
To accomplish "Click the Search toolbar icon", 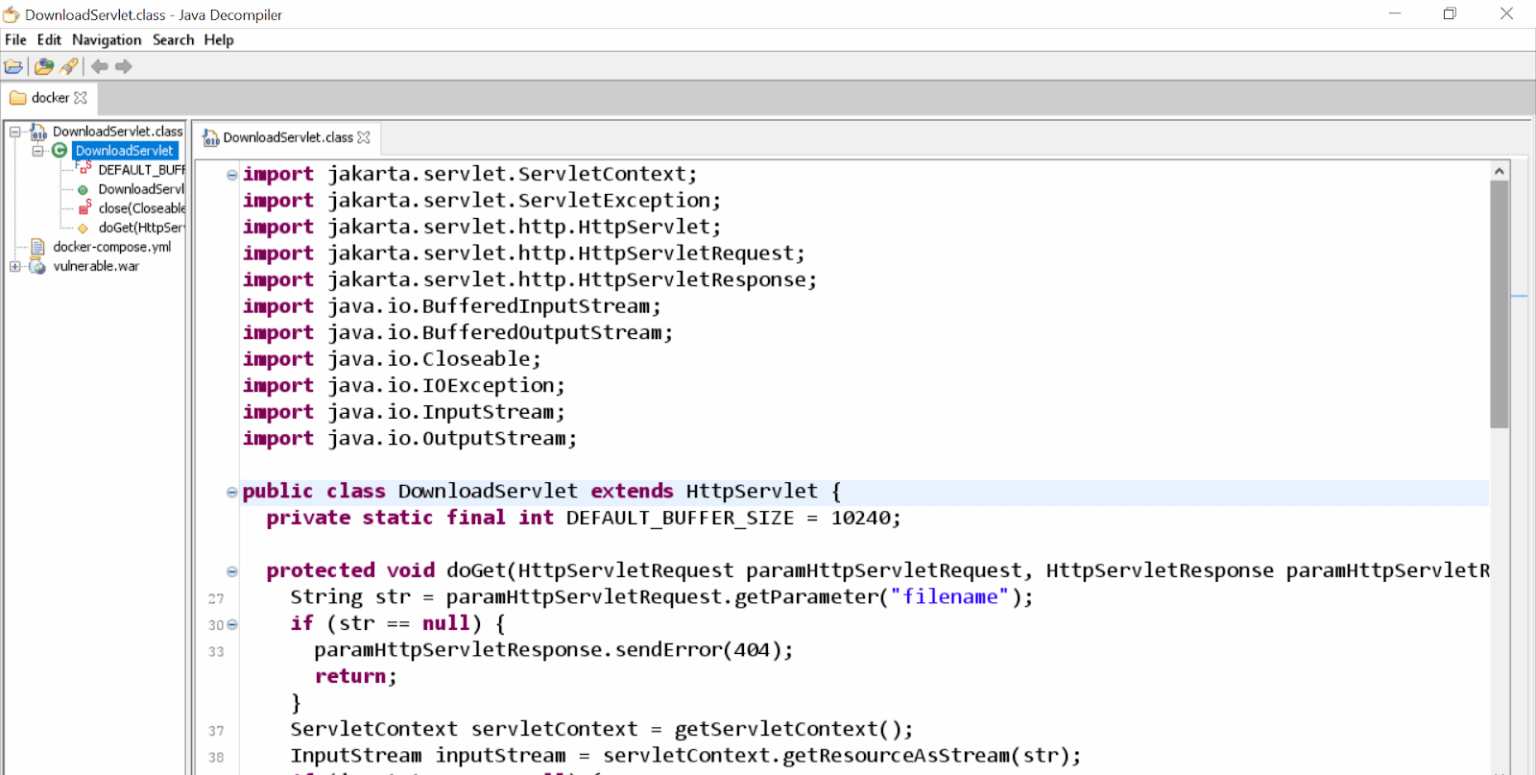I will [68, 66].
